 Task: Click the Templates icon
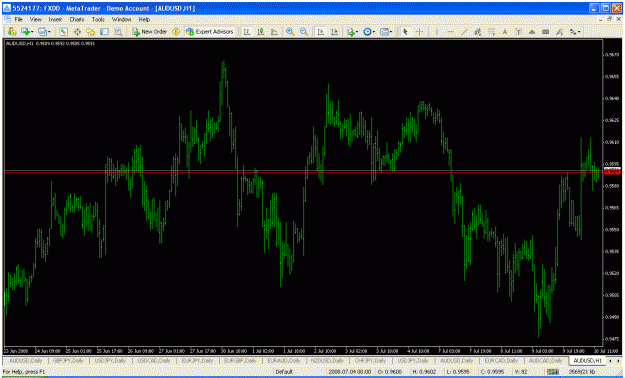click(384, 32)
